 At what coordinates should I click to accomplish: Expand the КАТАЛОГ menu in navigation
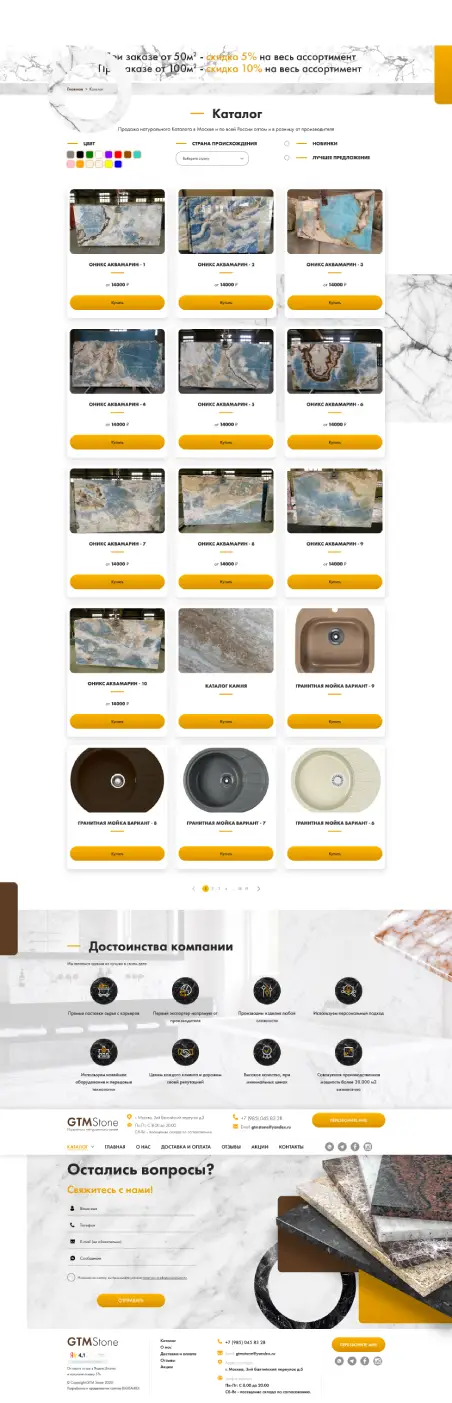pyautogui.click(x=80, y=1146)
